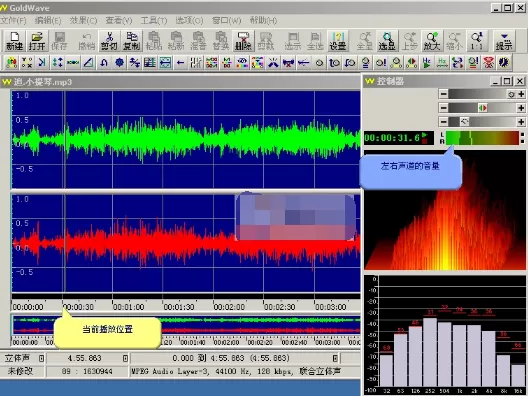This screenshot has width=528, height=396.
Task: Click the 复制 (Copy) toolbar button
Action: click(131, 41)
